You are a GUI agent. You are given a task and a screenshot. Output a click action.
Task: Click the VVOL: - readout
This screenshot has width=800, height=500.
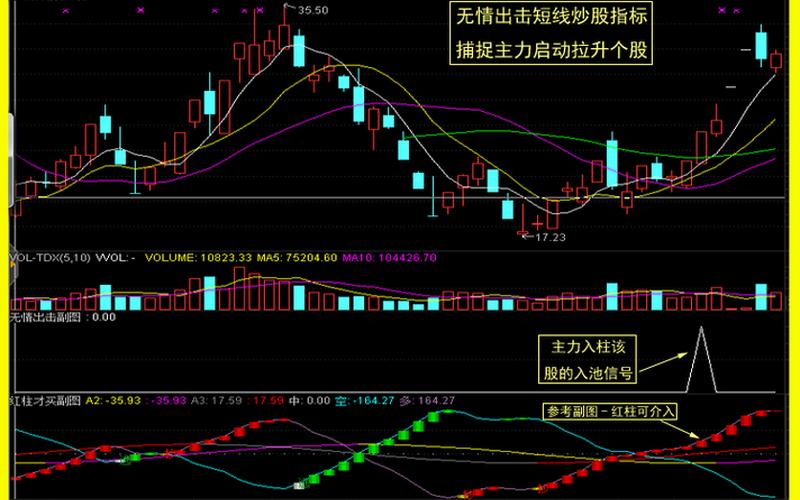point(115,258)
